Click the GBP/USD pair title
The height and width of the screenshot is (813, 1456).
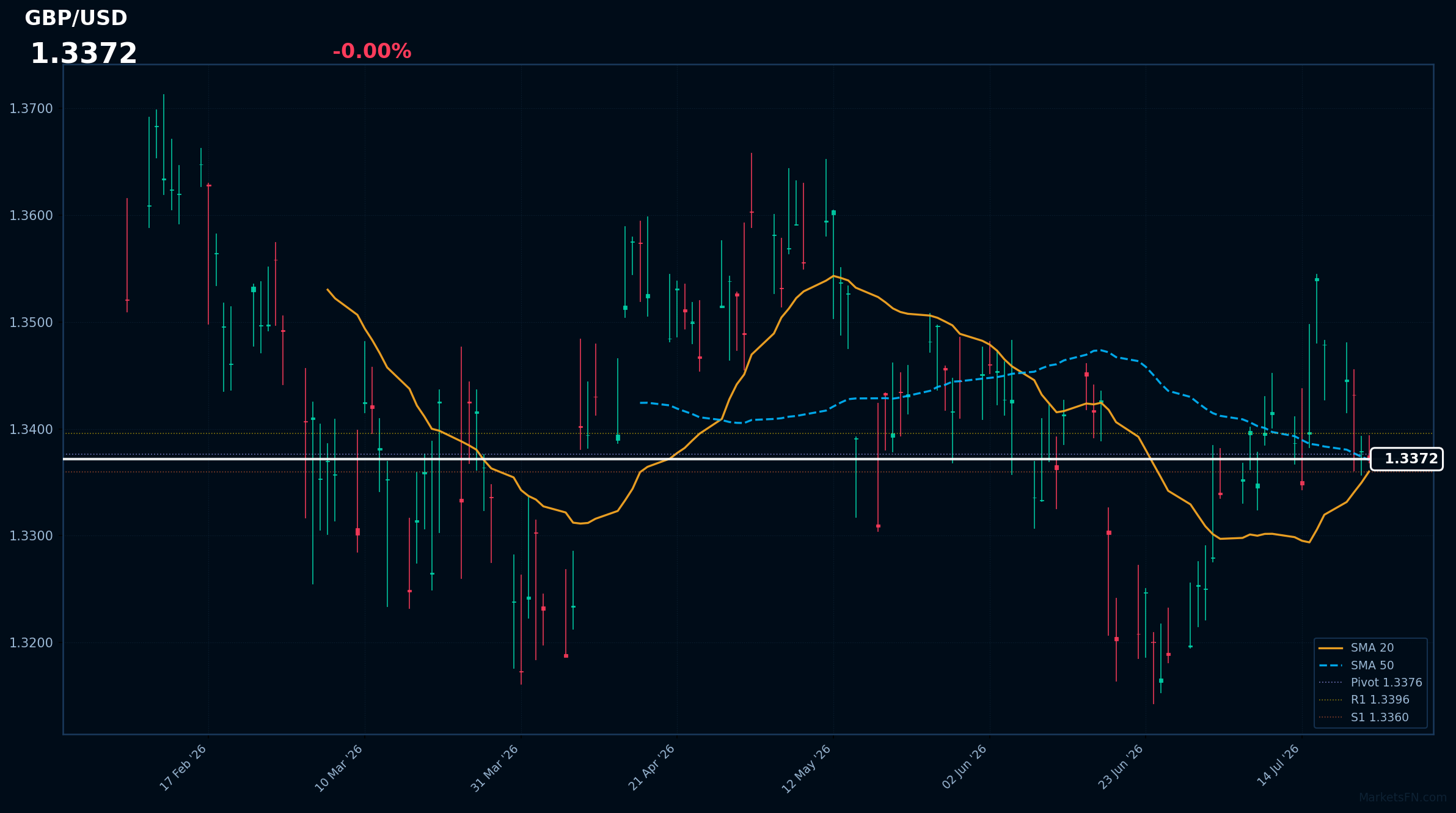click(76, 18)
